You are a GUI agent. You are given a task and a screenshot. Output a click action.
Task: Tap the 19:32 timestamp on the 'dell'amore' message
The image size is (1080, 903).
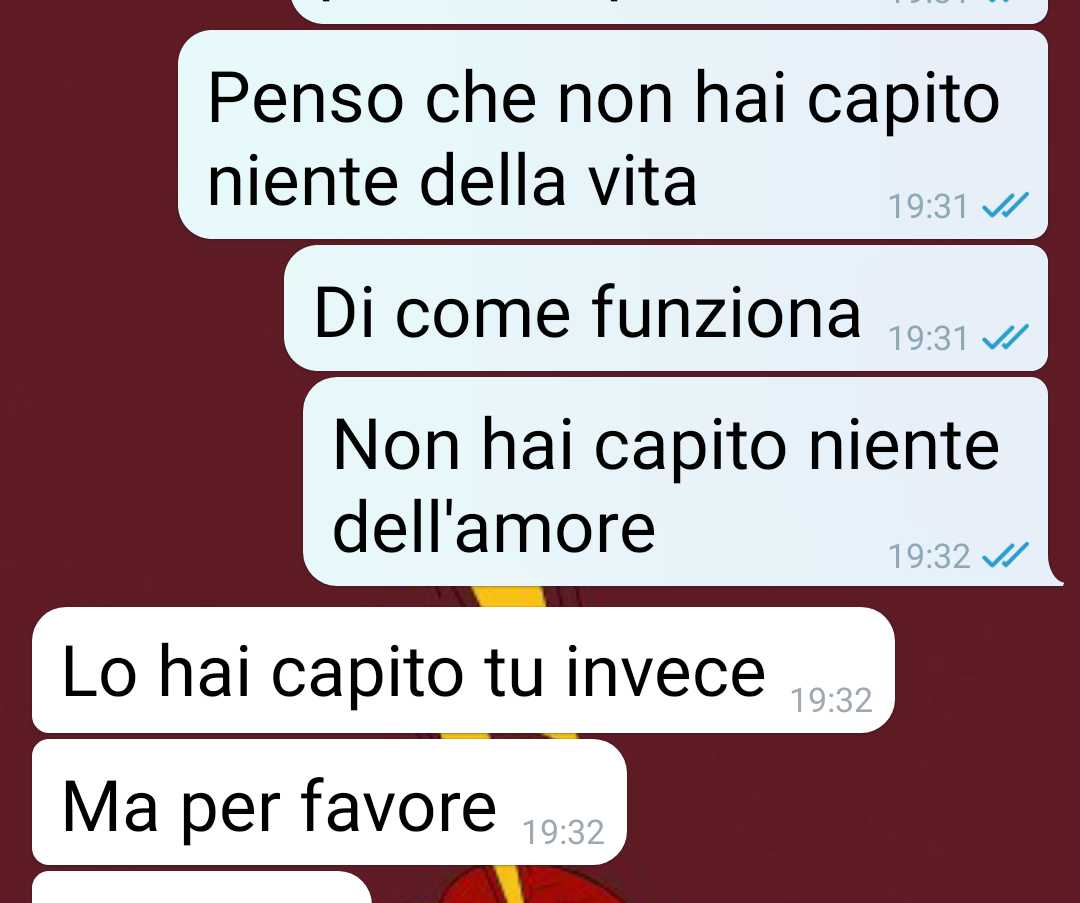pos(929,557)
